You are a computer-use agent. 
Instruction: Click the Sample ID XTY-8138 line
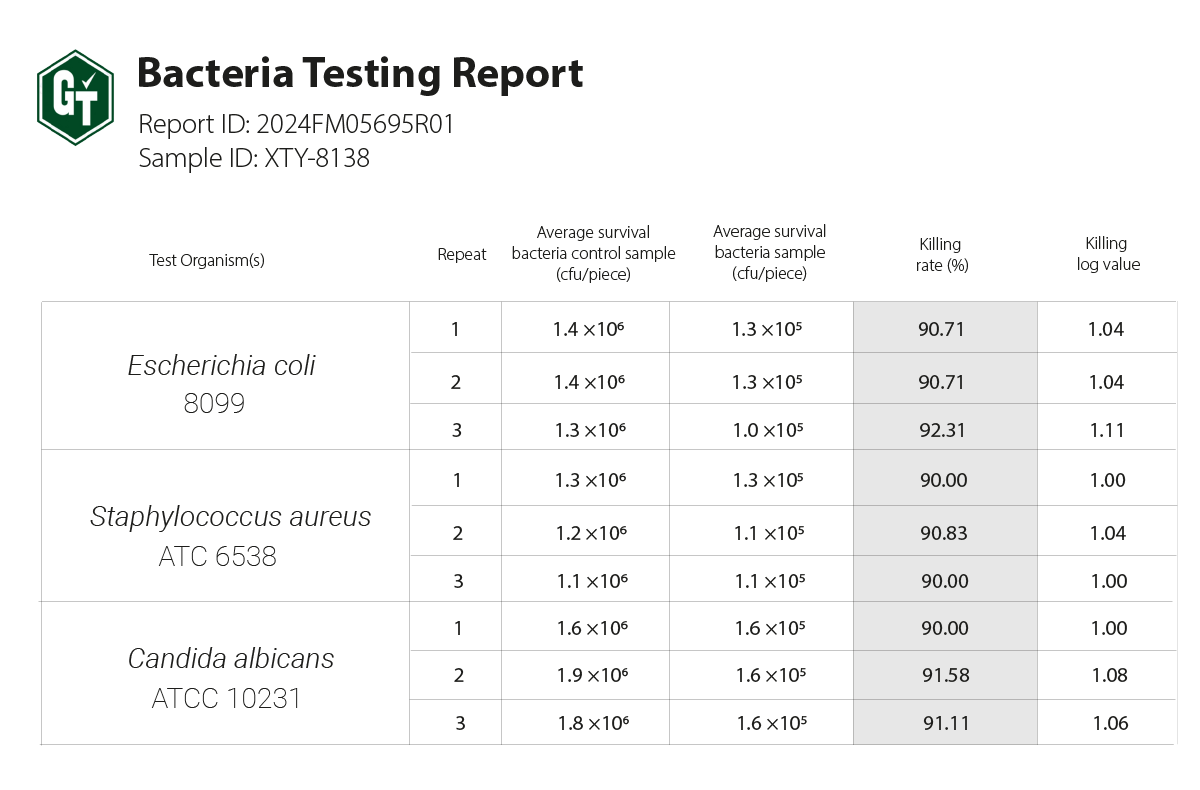(254, 158)
